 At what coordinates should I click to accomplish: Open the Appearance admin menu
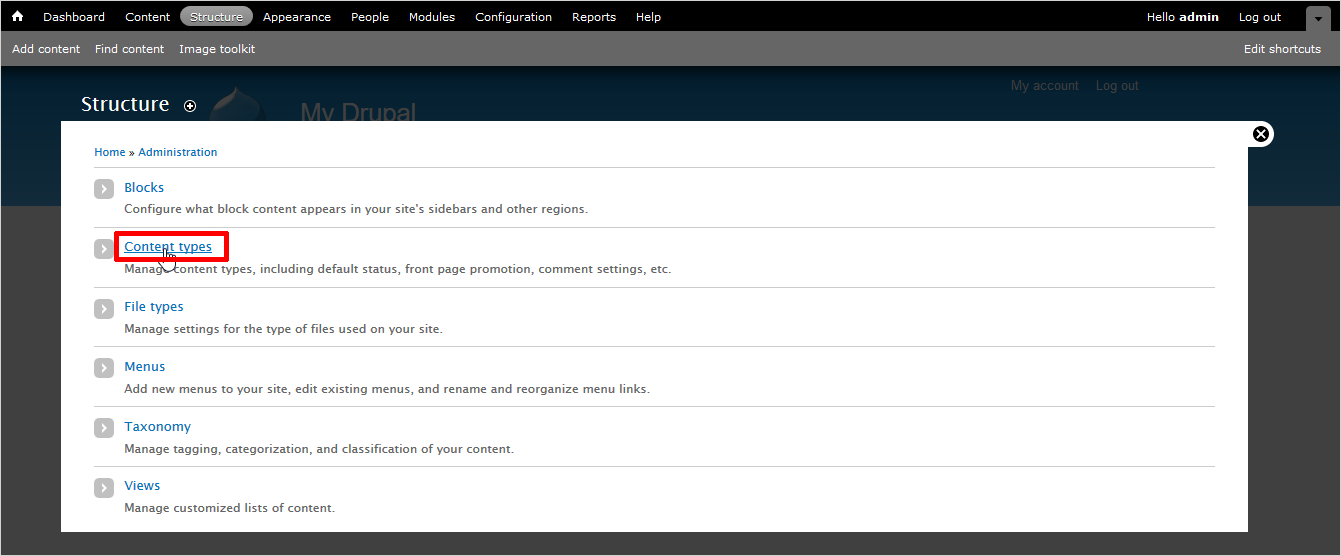pos(296,17)
